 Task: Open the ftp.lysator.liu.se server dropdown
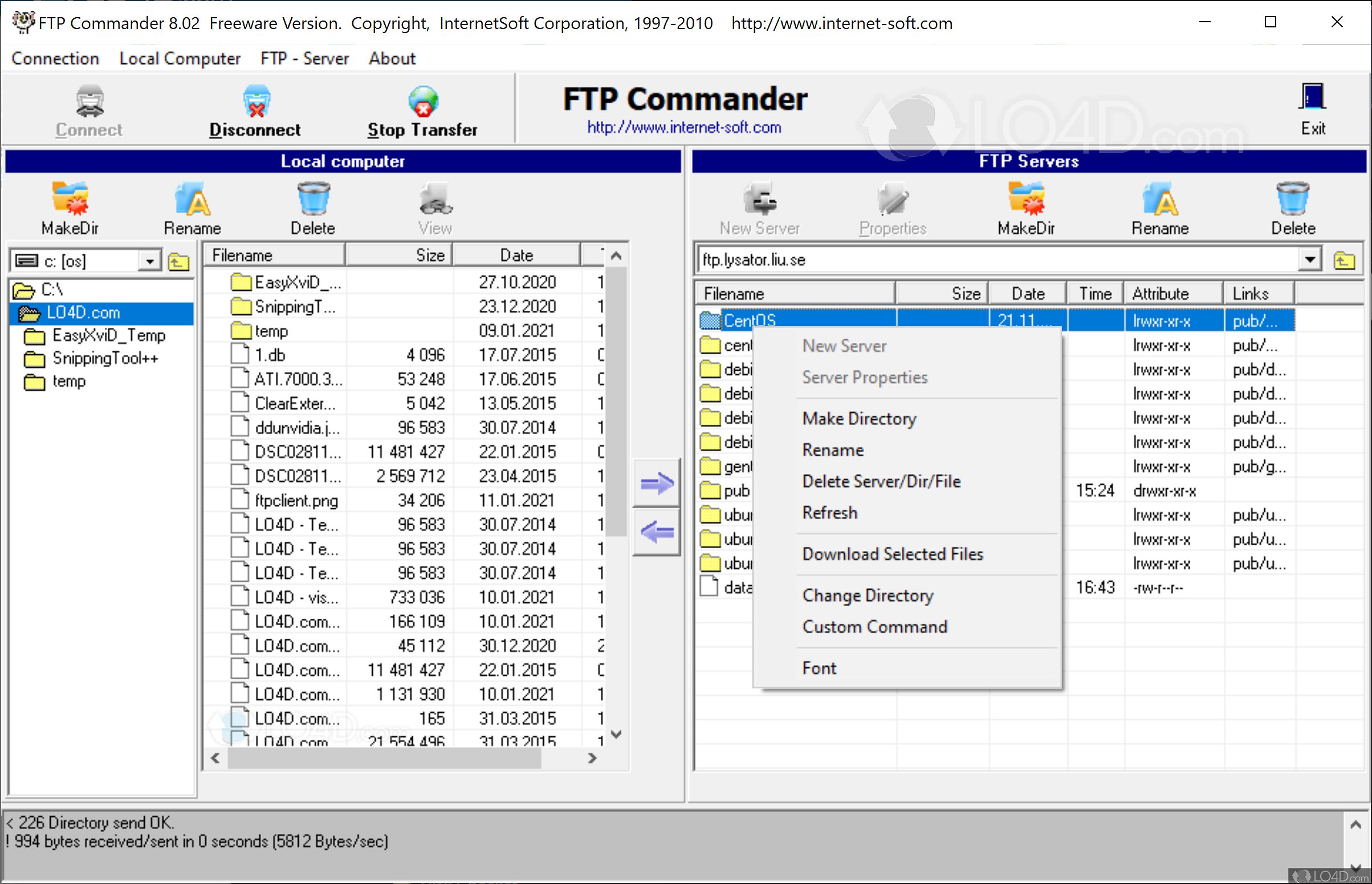pyautogui.click(x=1309, y=259)
